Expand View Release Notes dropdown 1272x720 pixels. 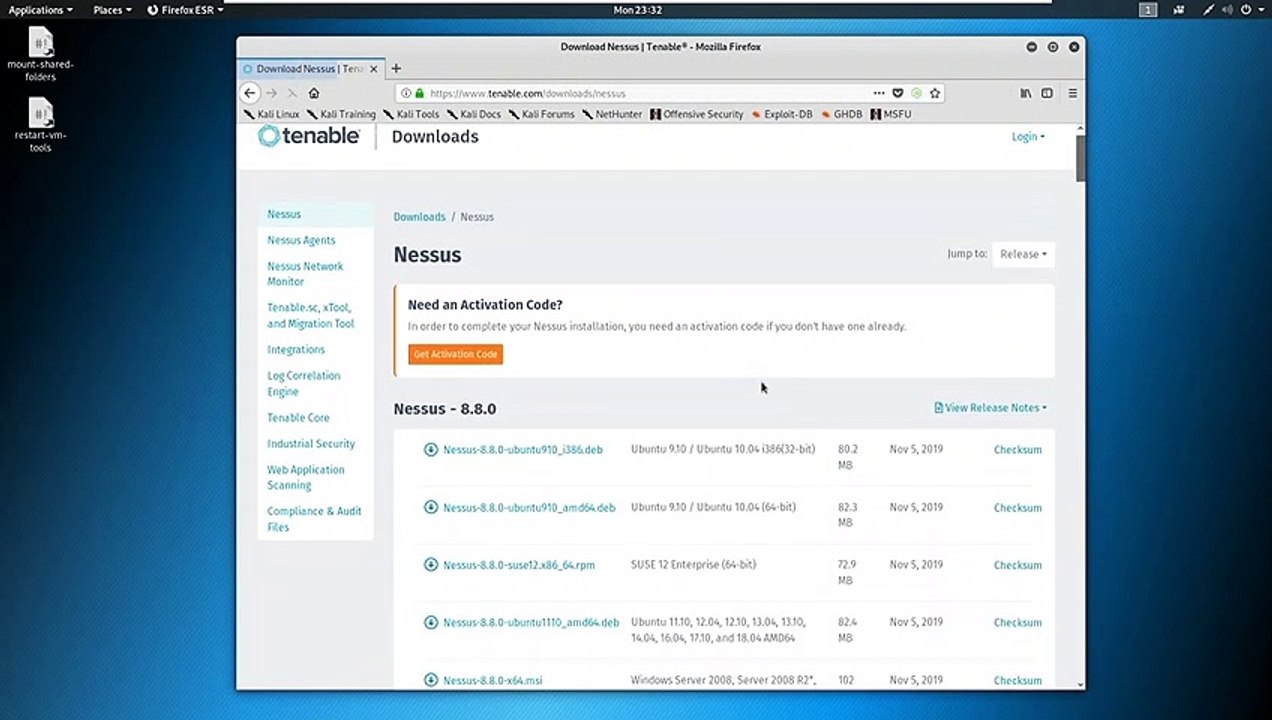click(x=990, y=408)
